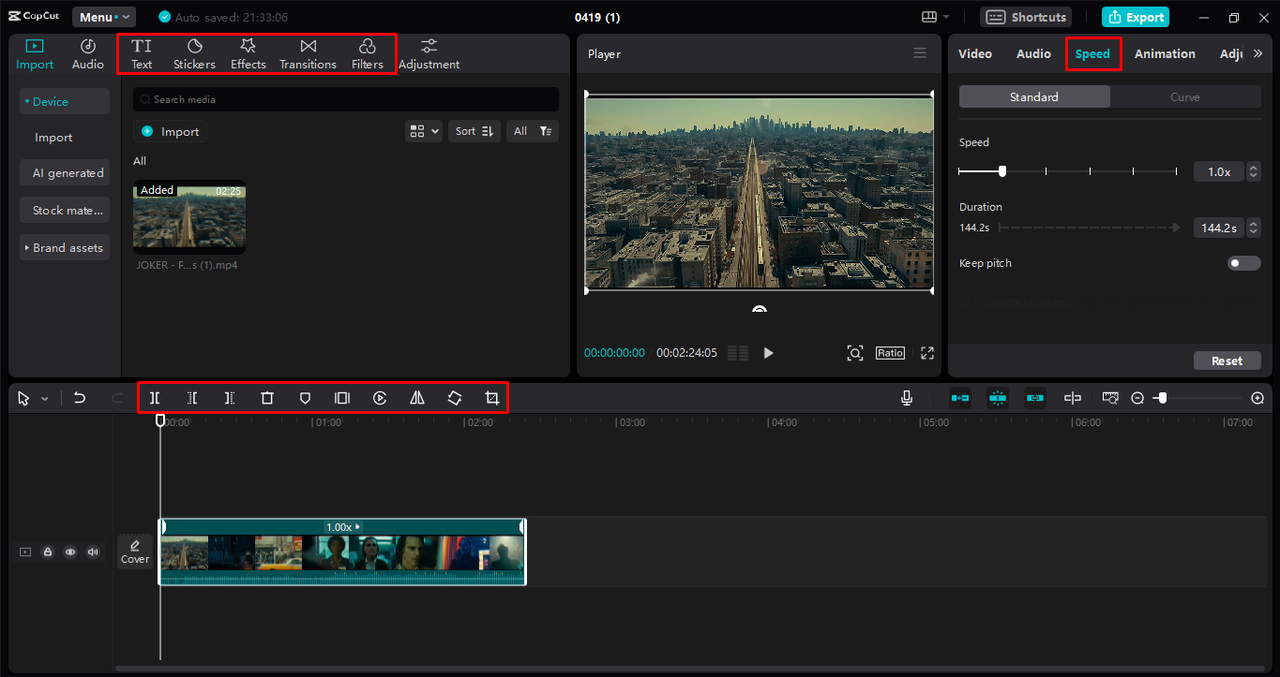
Task: Lock the video track
Action: coord(47,552)
